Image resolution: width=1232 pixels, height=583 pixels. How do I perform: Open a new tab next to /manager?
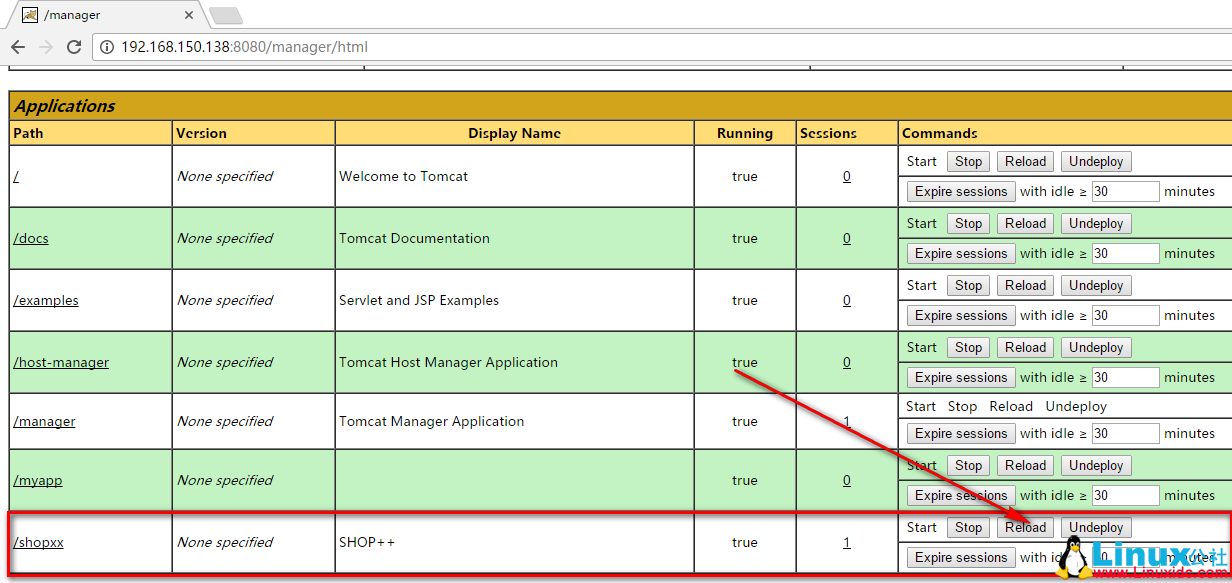pyautogui.click(x=225, y=15)
